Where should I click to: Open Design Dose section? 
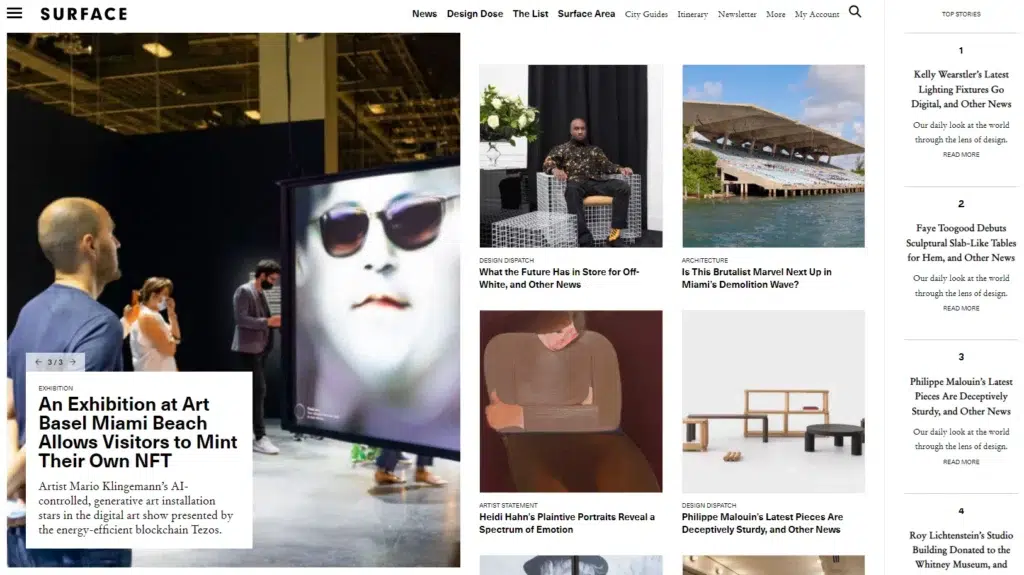coord(475,14)
